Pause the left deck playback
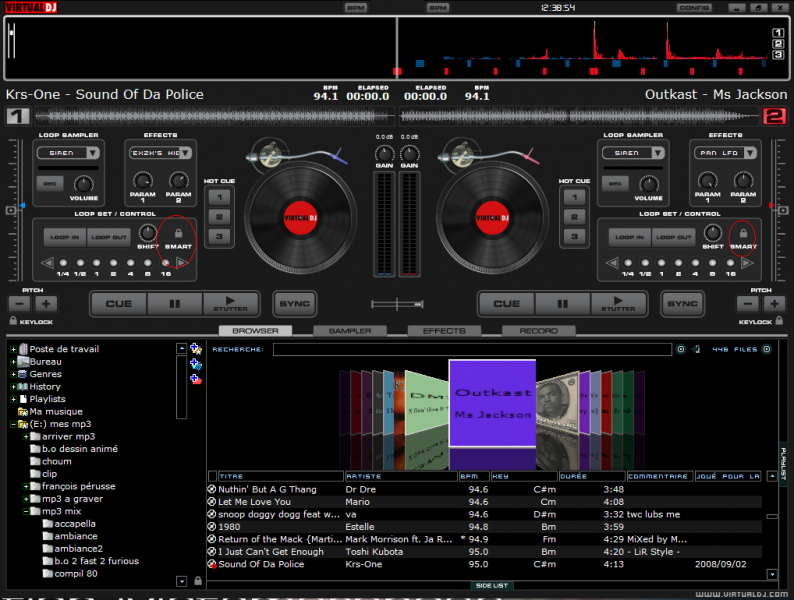The height and width of the screenshot is (600, 794). [x=175, y=303]
